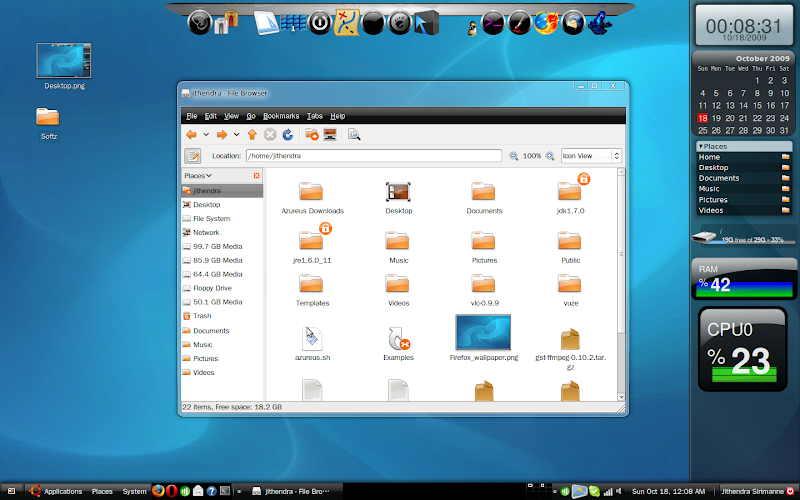Select the vuze folder

570,290
